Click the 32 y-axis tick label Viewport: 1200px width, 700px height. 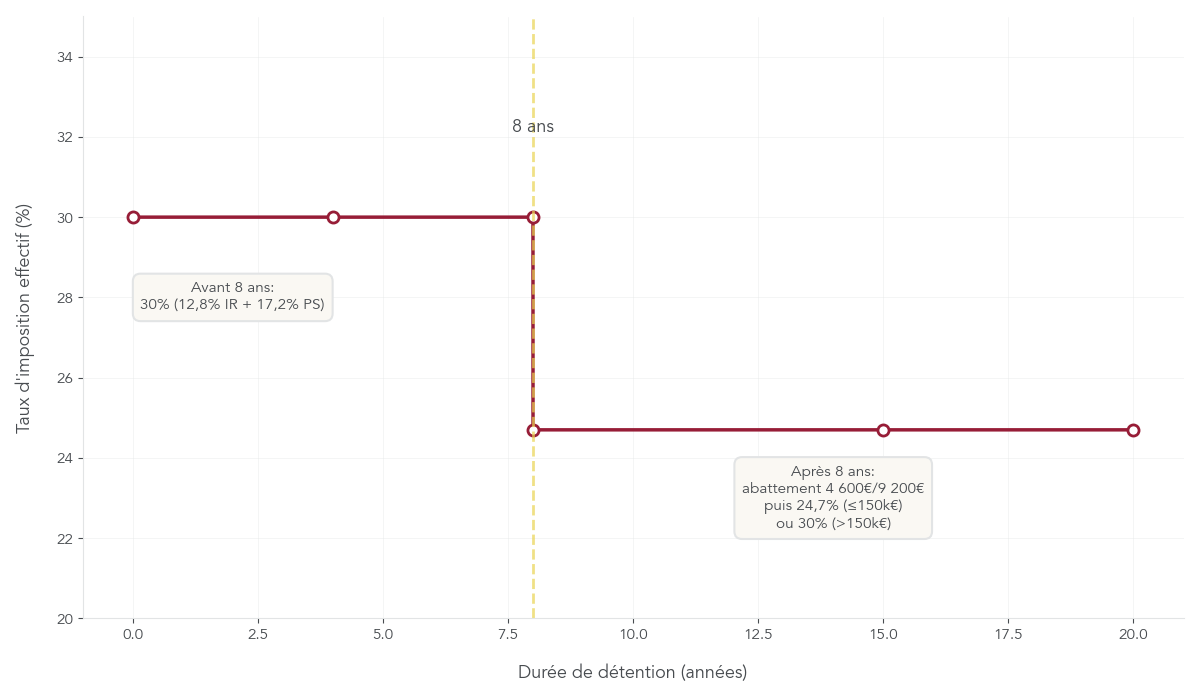[x=65, y=137]
